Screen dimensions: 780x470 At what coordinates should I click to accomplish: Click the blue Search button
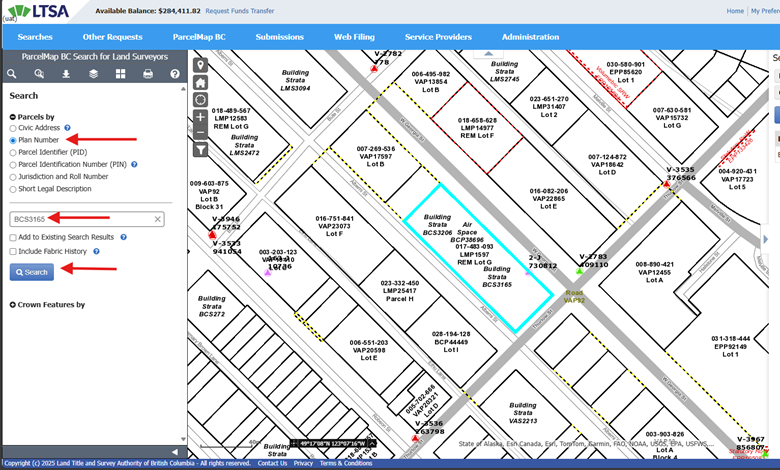32,272
